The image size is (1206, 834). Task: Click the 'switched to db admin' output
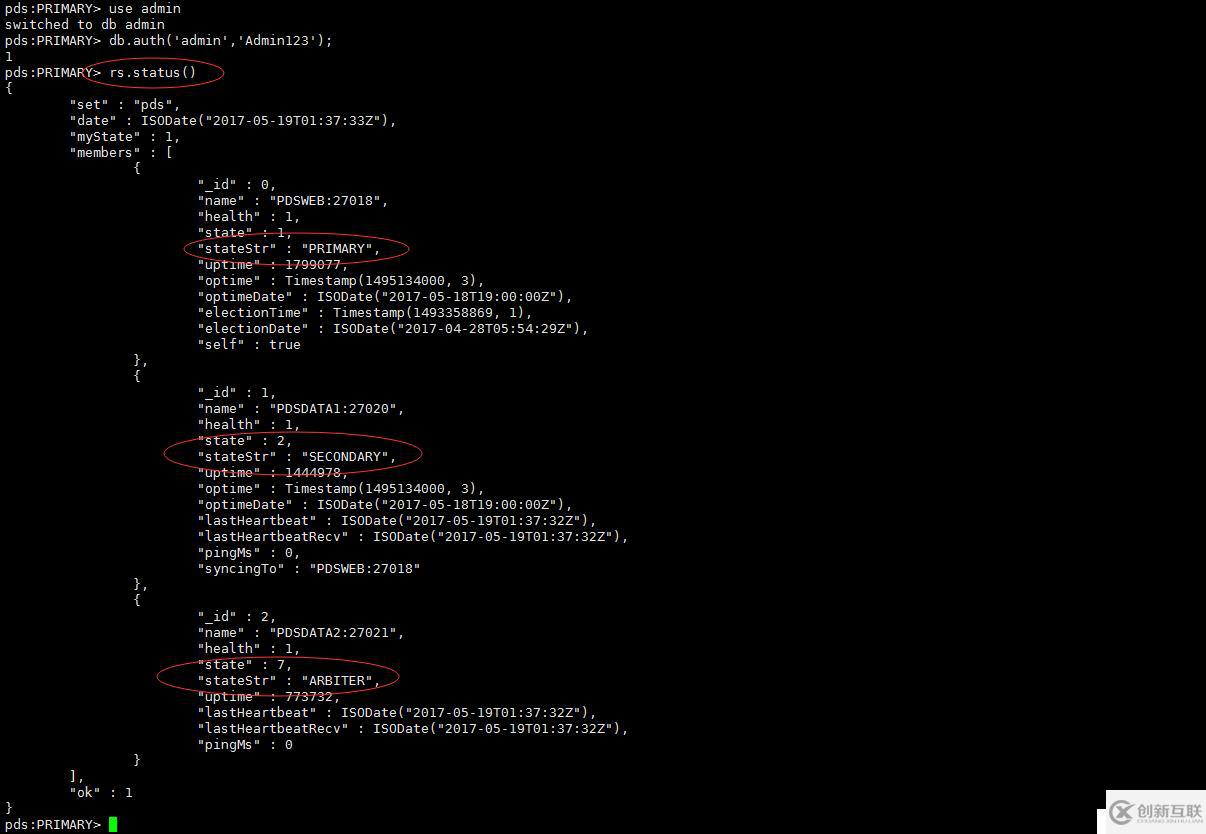click(x=85, y=24)
